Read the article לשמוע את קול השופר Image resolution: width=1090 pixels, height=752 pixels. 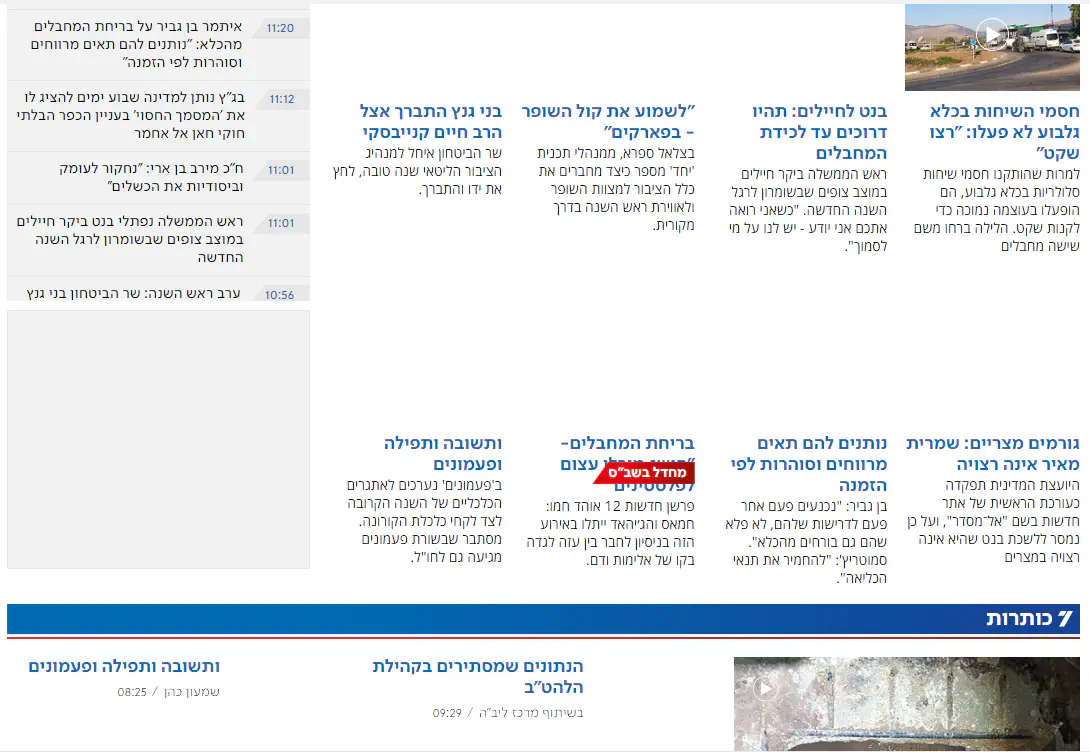[609, 121]
